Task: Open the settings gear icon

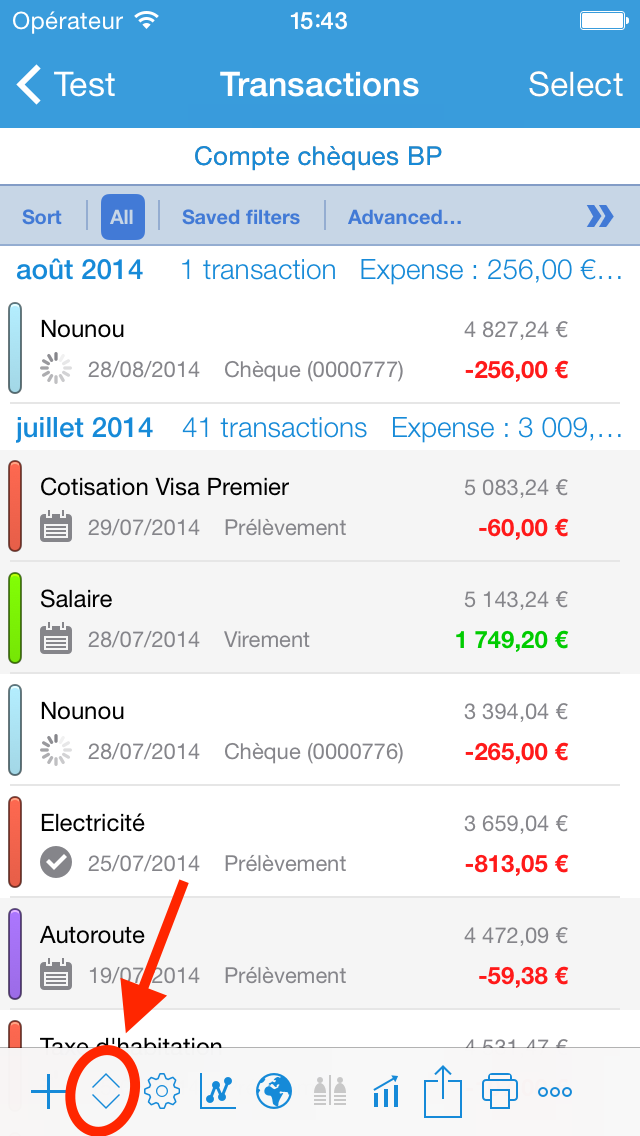Action: click(x=161, y=1090)
